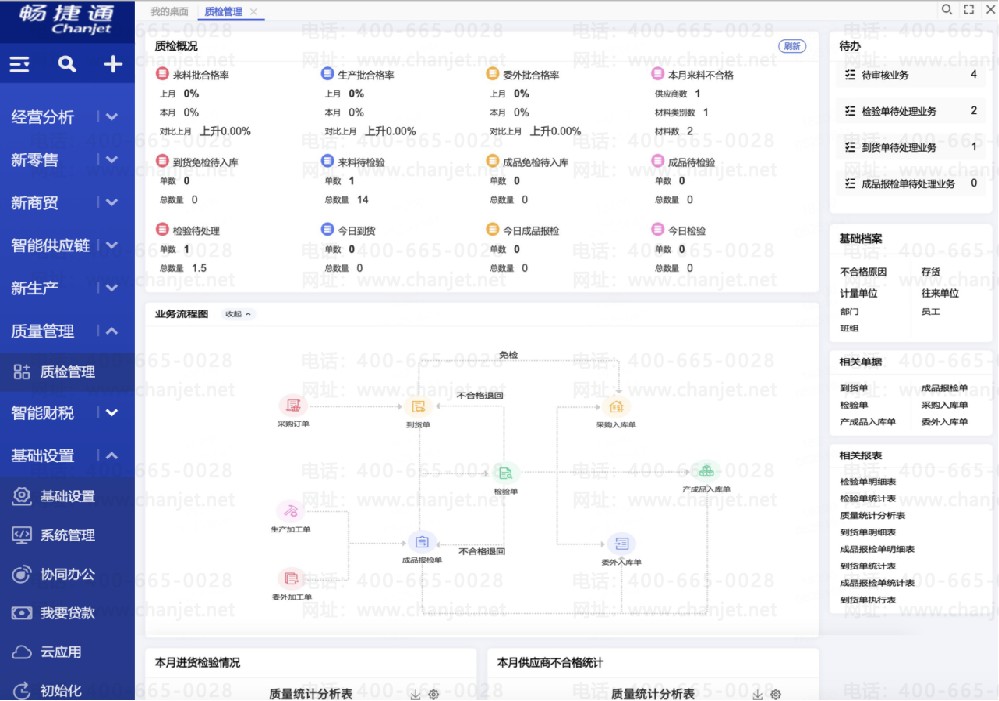The width and height of the screenshot is (999, 701).
Task: Click the 生产加工单 flowchart icon
Action: click(290, 510)
